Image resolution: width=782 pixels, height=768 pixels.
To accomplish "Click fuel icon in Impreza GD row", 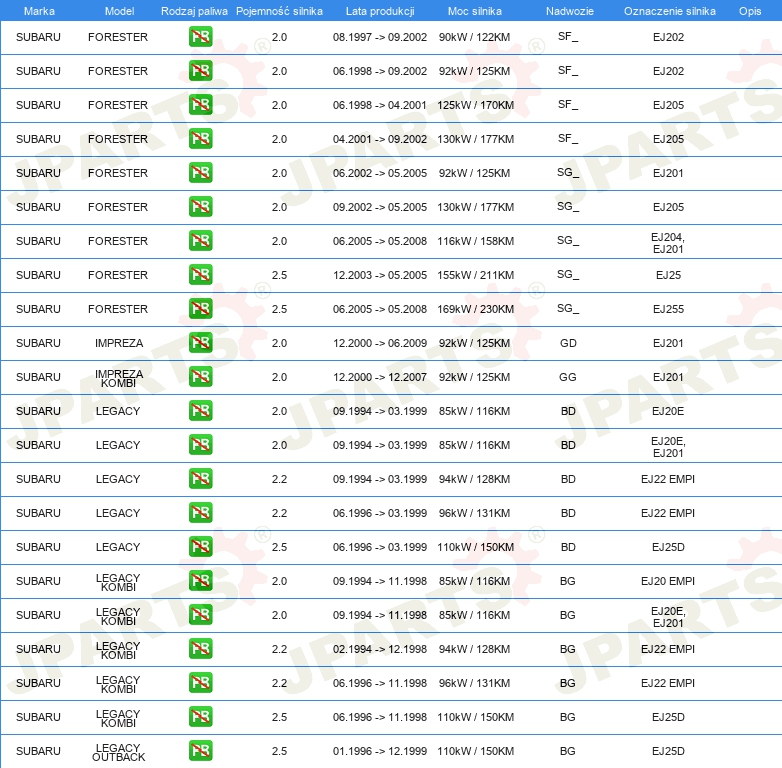I will [x=200, y=343].
